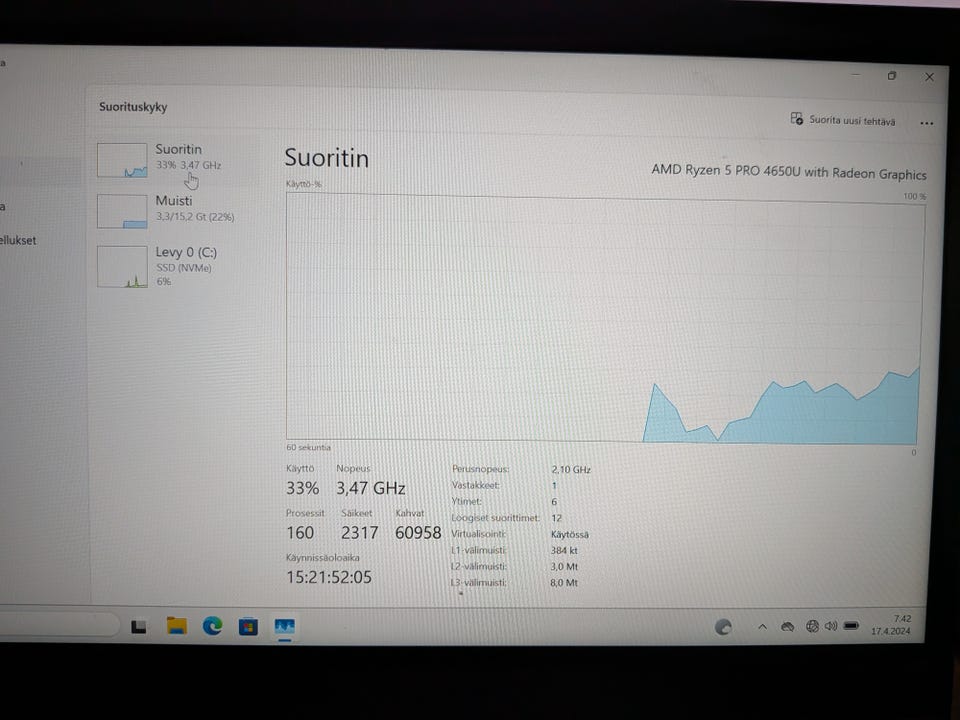Click the battery tray icon
Viewport: 960px width, 720px height.
coord(851,626)
